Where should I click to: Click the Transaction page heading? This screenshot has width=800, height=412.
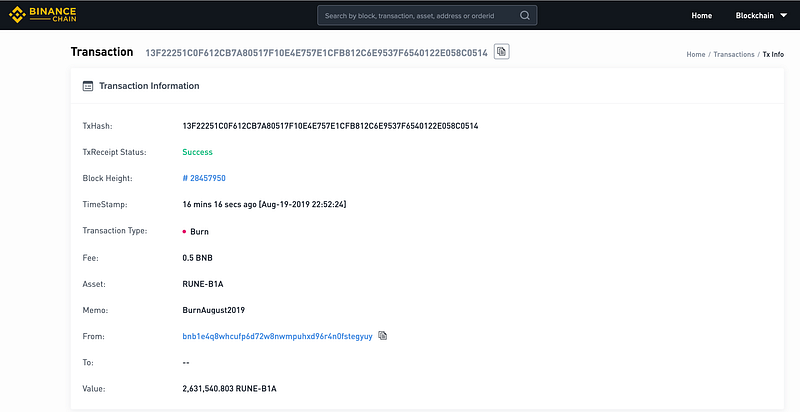point(102,52)
